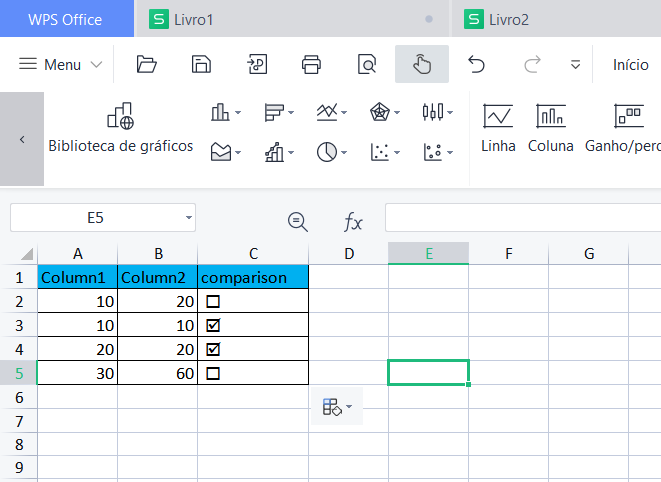This screenshot has width=661, height=482.
Task: Select cell E5 fill handle
Action: (469, 384)
